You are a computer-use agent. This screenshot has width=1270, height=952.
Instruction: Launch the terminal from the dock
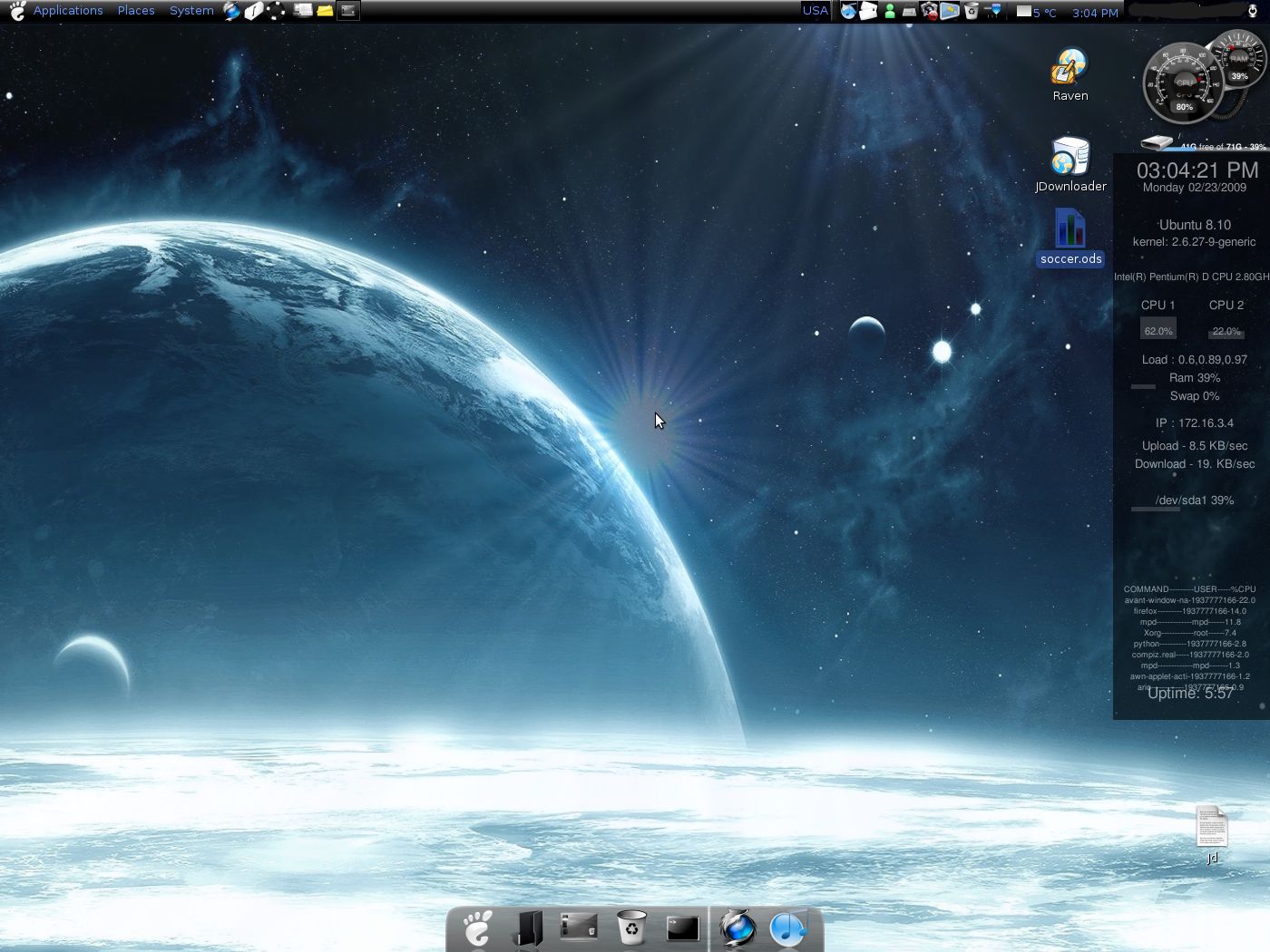point(682,928)
